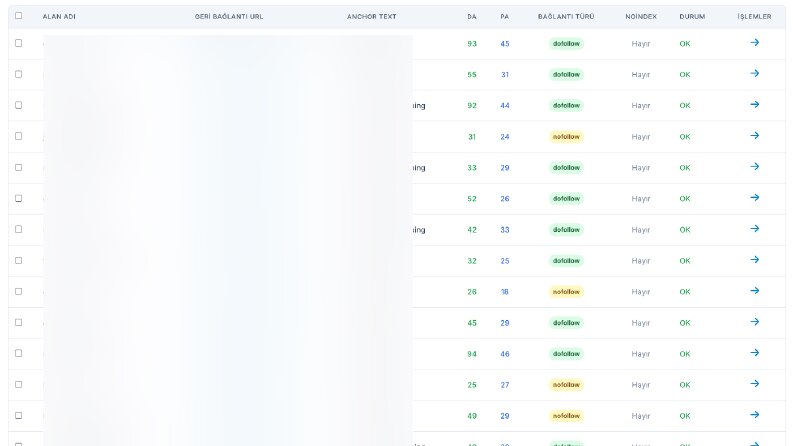
Task: Tick the checkbox for row with DA 92
Action: tap(19, 105)
